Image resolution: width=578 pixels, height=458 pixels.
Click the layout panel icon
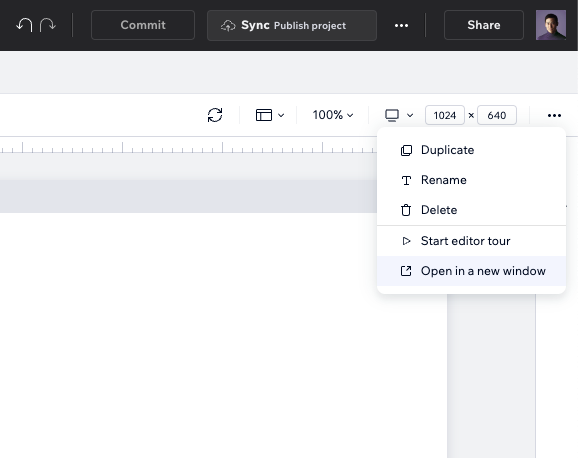coord(264,115)
